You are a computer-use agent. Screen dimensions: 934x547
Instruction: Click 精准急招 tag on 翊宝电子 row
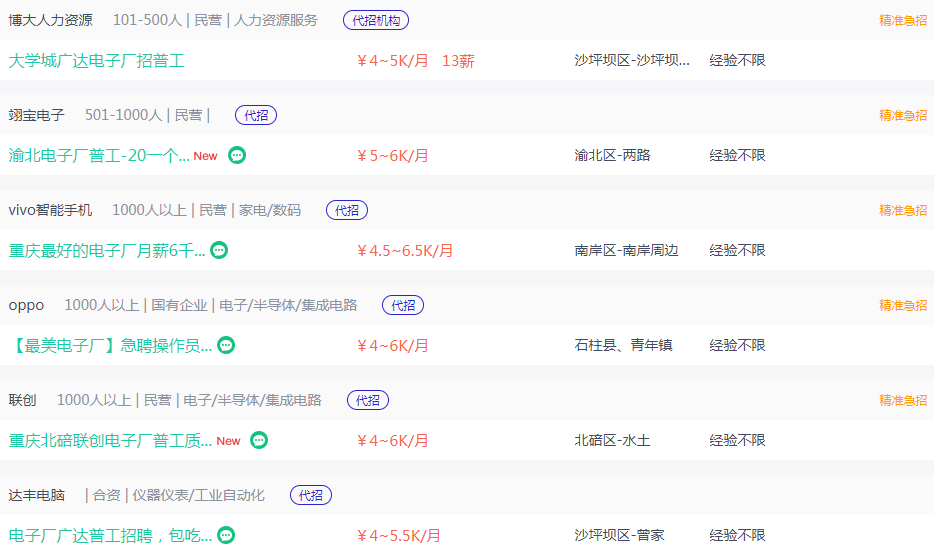click(903, 115)
